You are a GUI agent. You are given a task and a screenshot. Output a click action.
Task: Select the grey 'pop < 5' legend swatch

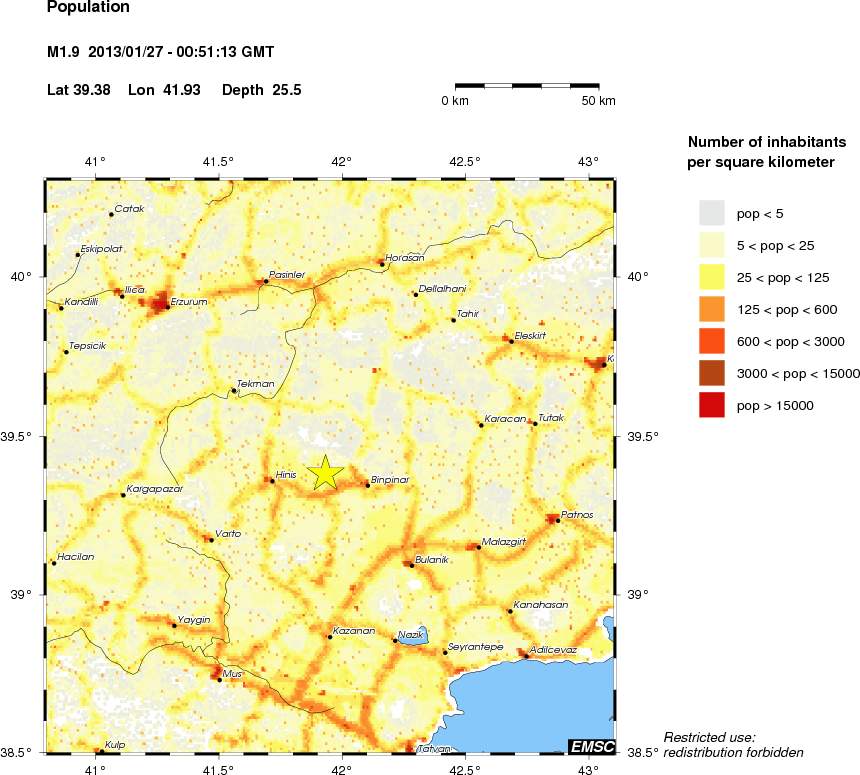point(711,213)
